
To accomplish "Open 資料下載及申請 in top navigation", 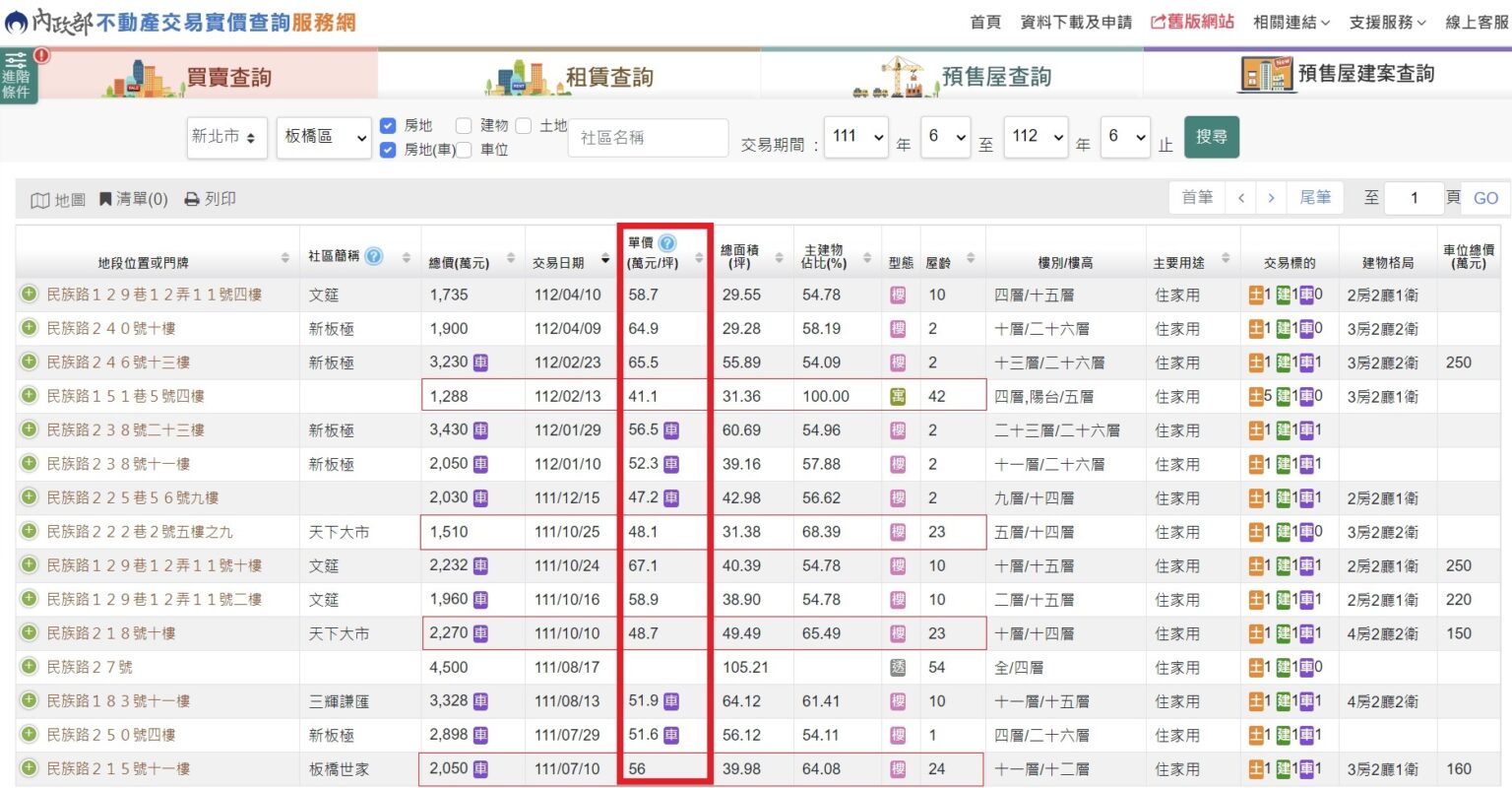I will click(1076, 22).
